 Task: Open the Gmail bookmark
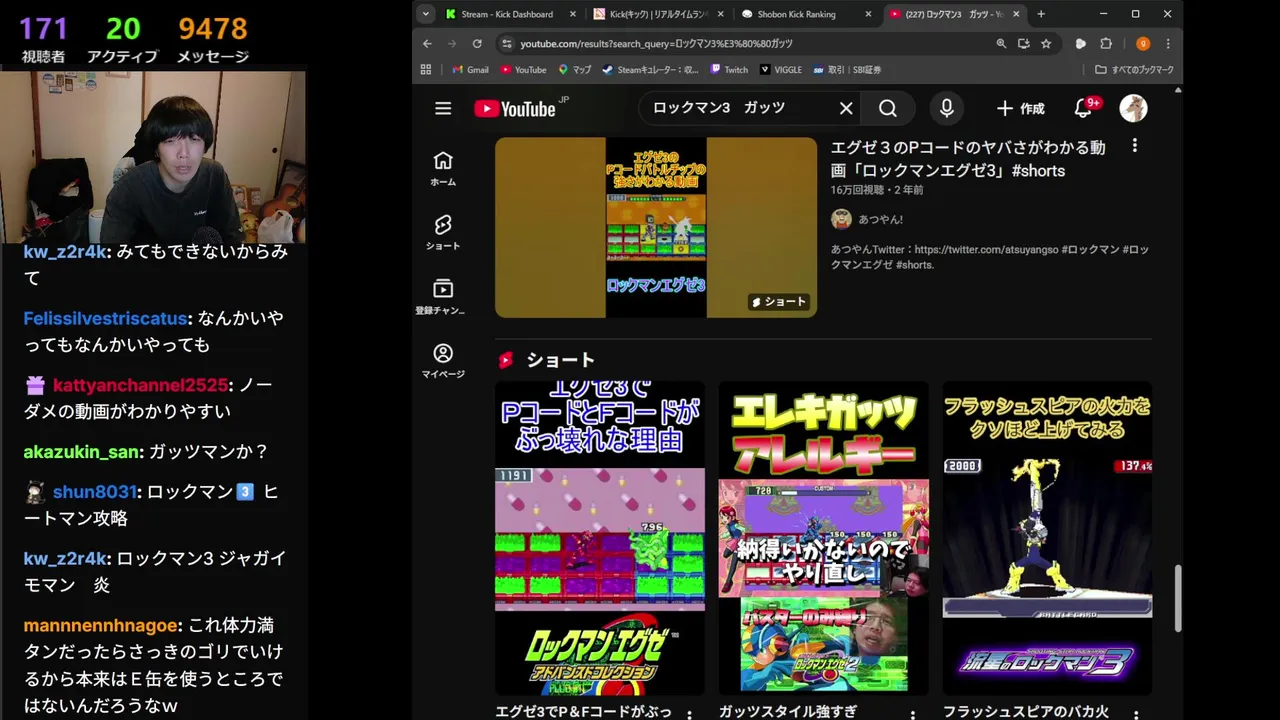click(x=470, y=70)
